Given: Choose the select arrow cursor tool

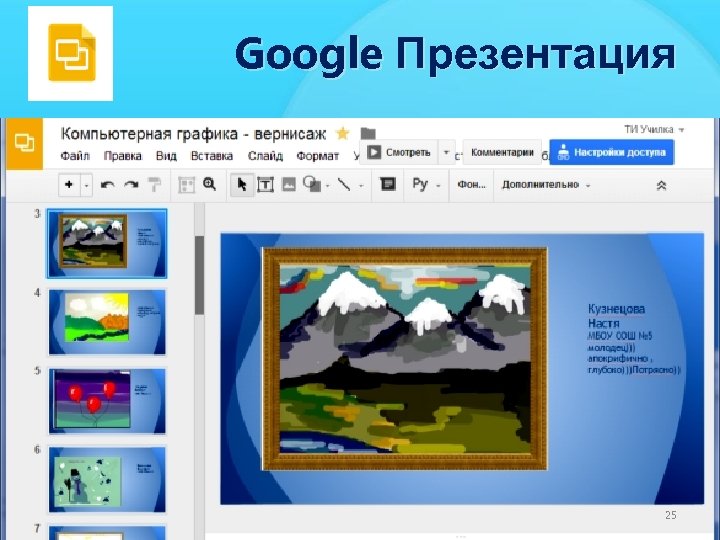Looking at the screenshot, I should pyautogui.click(x=242, y=185).
